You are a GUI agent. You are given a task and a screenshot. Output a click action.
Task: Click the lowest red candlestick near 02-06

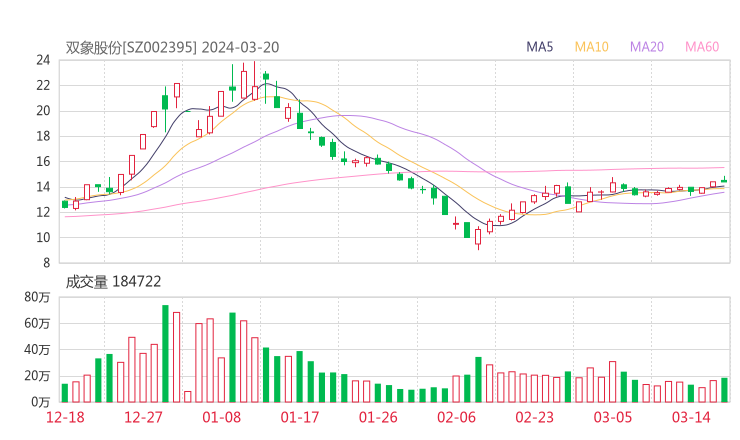tap(478, 237)
